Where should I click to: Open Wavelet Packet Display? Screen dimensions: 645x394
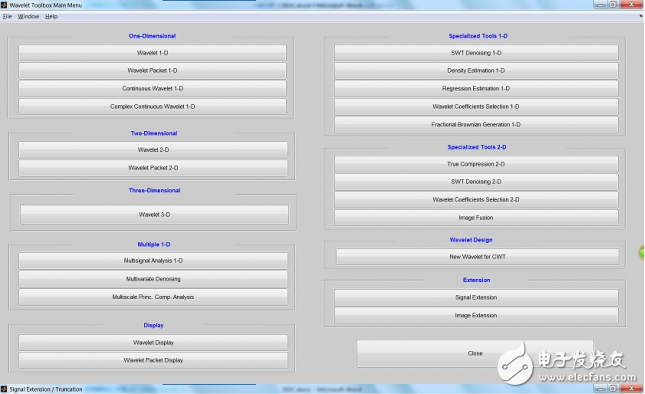[153, 360]
